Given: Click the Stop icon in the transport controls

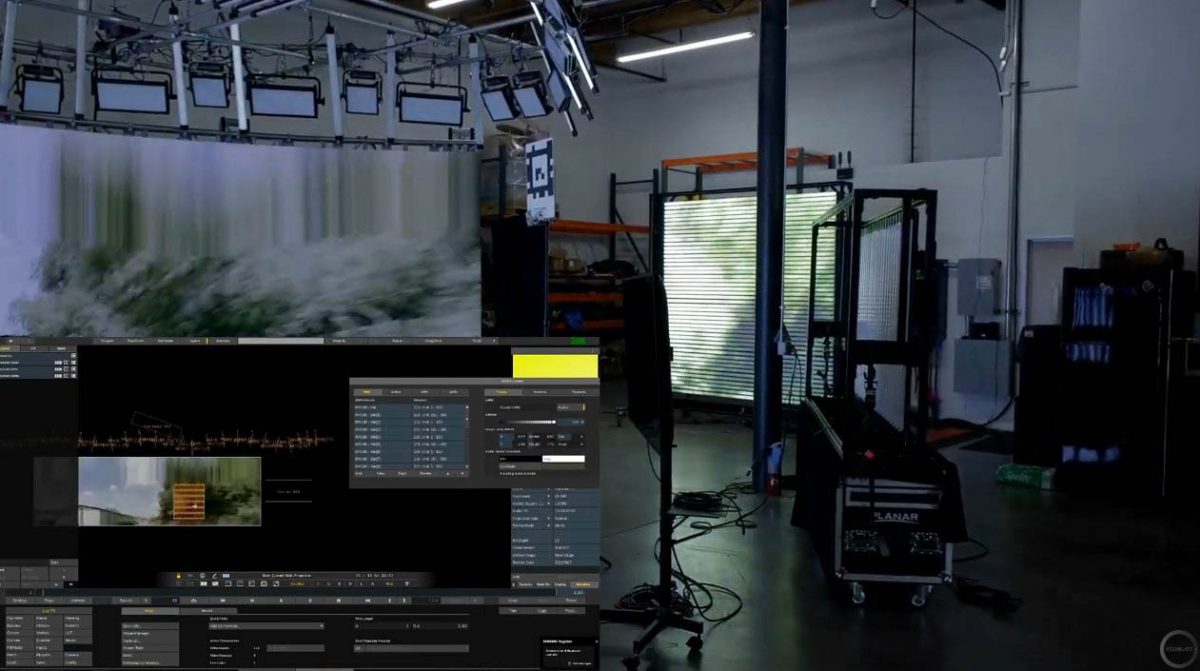Looking at the screenshot, I should (x=252, y=601).
